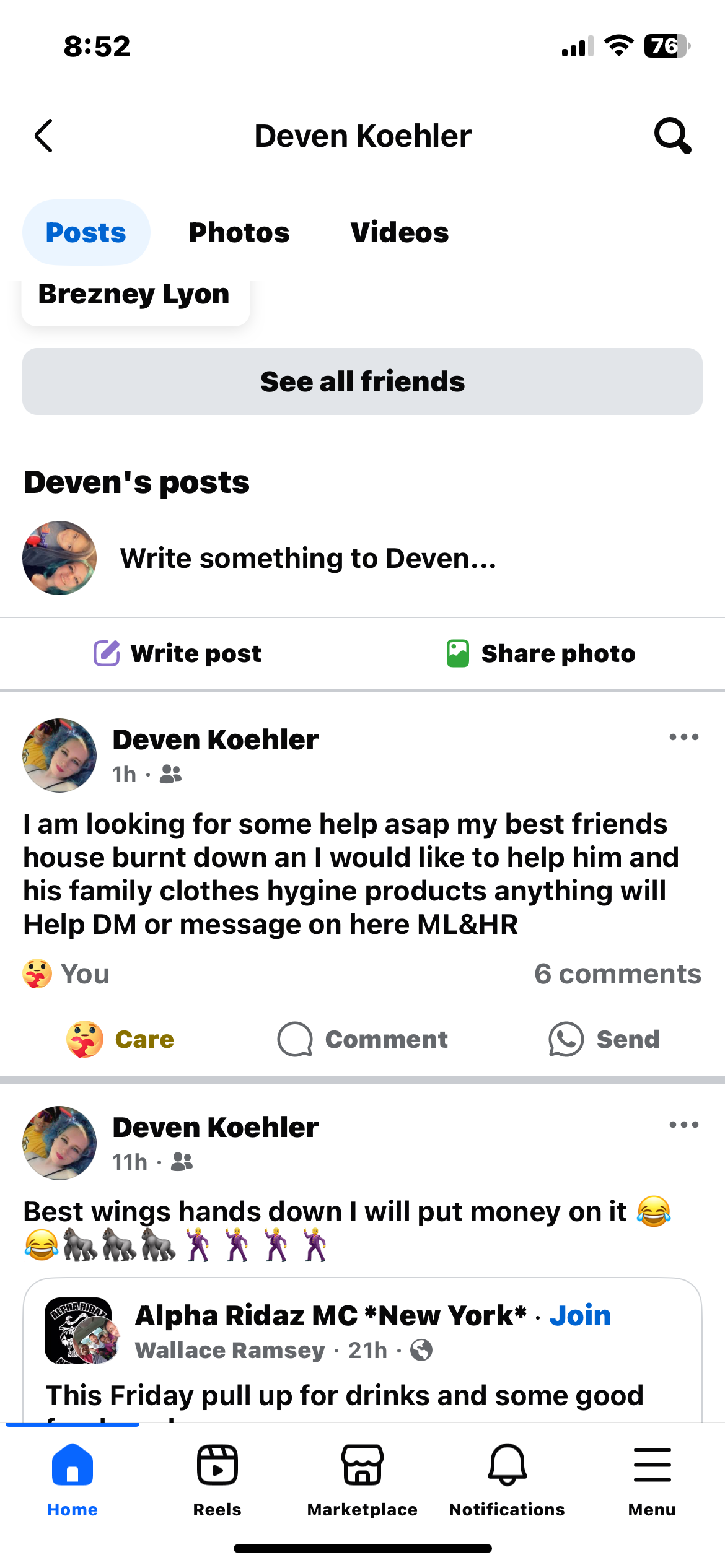This screenshot has width=725, height=1568.
Task: Switch to the Photos tab
Action: [239, 232]
